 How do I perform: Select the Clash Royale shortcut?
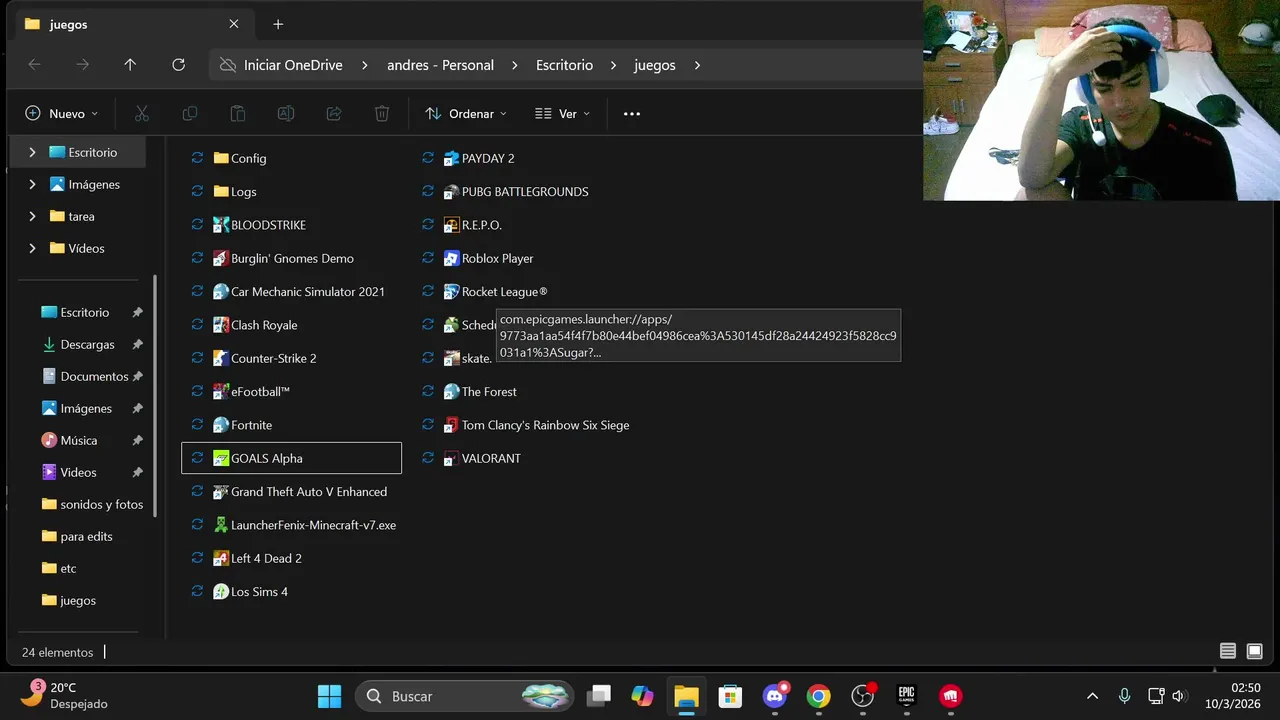tap(255, 325)
